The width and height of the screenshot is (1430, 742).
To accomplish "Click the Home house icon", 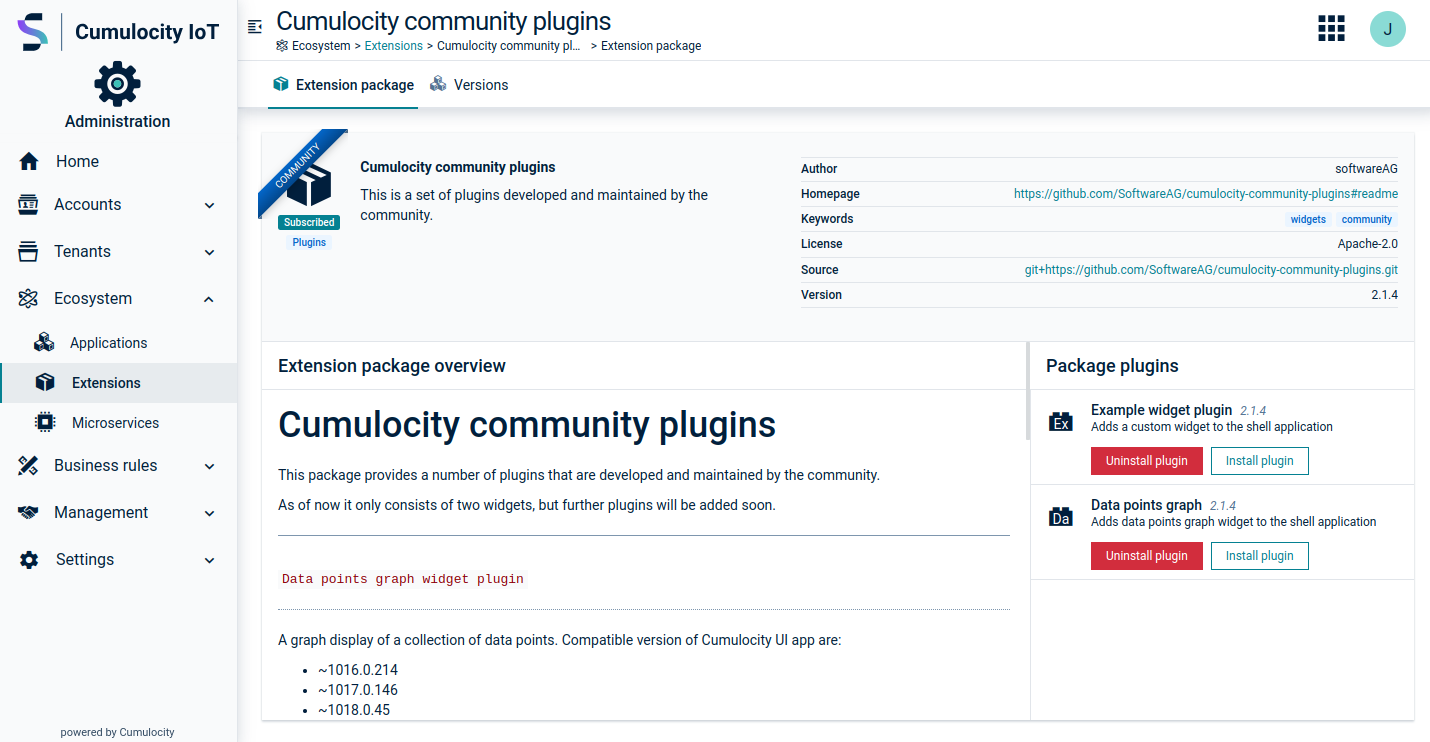I will tap(29, 161).
